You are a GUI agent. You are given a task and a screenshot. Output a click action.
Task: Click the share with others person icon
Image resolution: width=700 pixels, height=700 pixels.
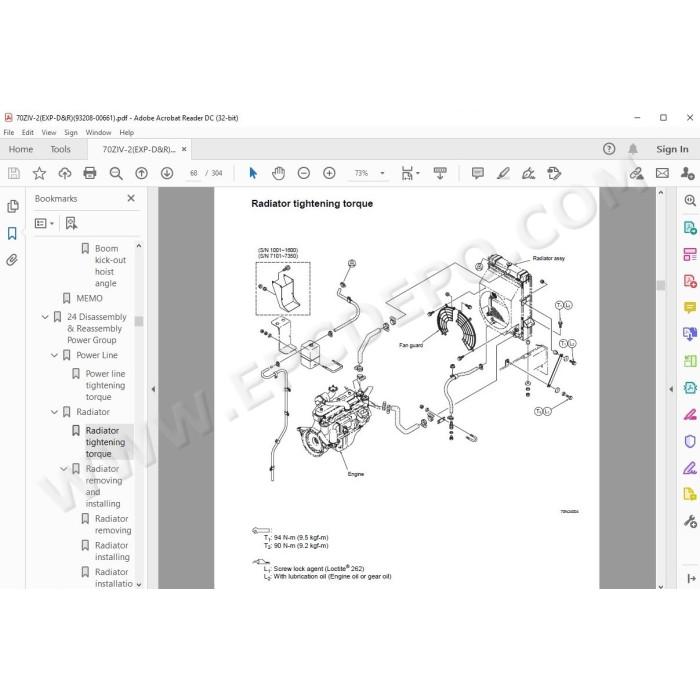coord(687,173)
